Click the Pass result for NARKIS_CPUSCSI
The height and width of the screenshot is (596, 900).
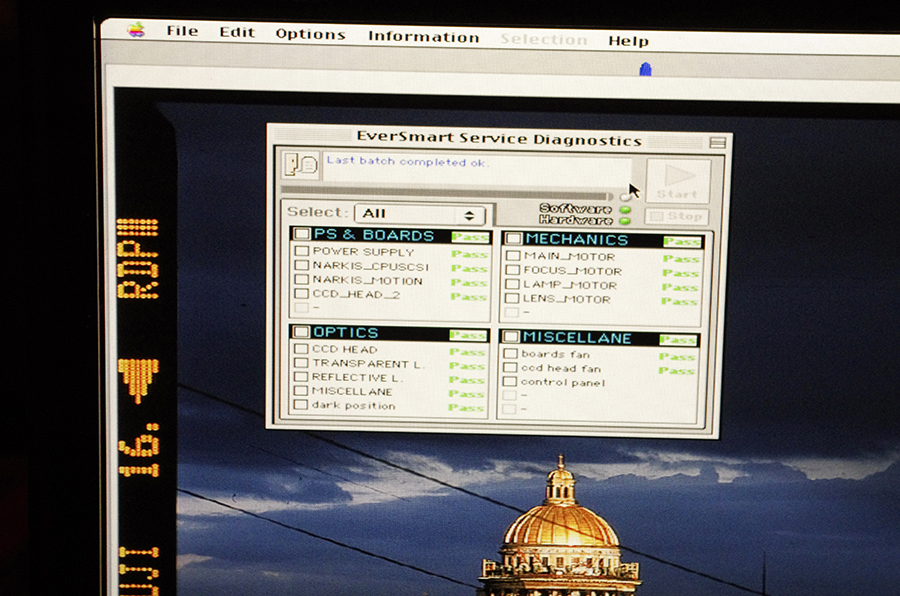coord(470,268)
